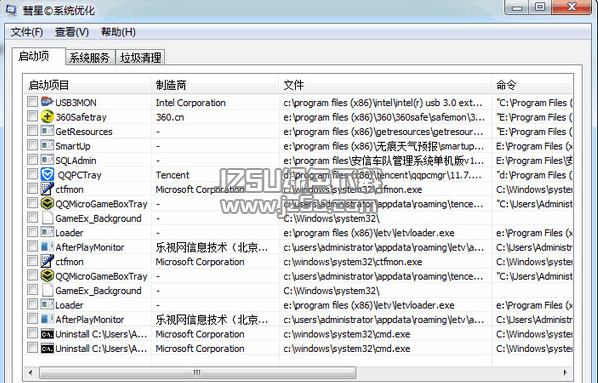Viewport: 598px width, 383px height.
Task: Click the GetResources entry icon
Action: click(x=47, y=131)
